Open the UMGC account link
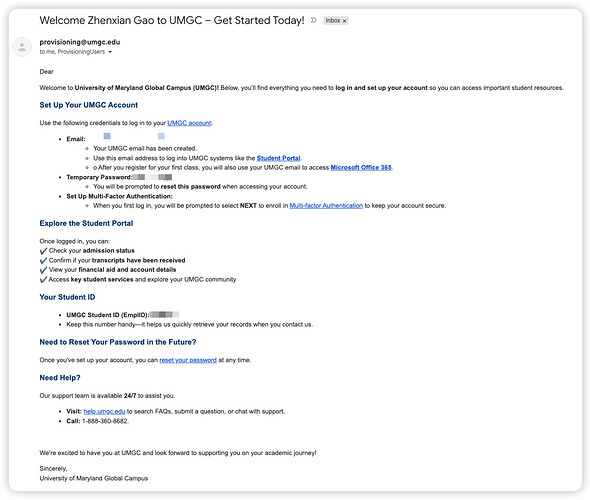Viewport: 590px width, 500px height. [189, 123]
